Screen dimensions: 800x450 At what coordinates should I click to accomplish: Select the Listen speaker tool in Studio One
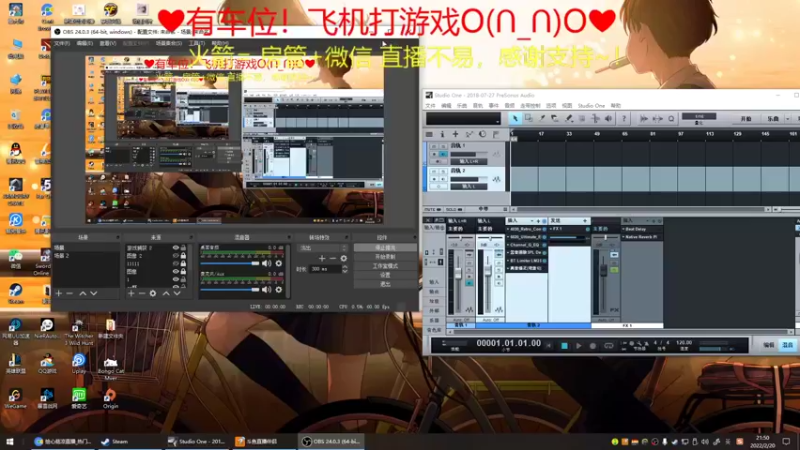(x=609, y=118)
